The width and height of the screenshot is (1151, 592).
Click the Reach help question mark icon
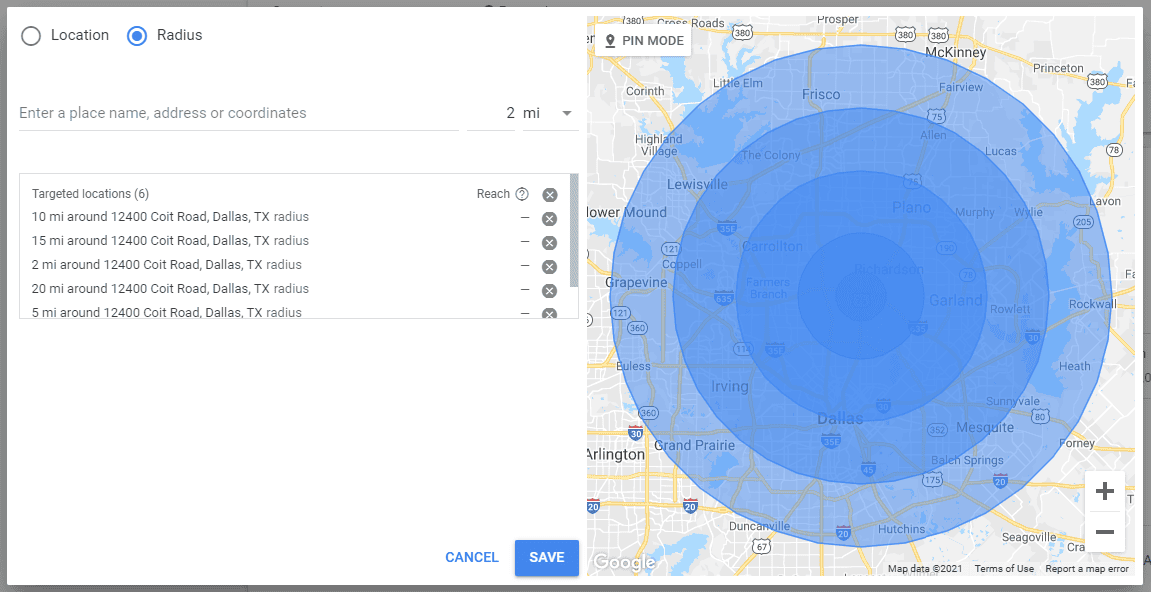[522, 194]
